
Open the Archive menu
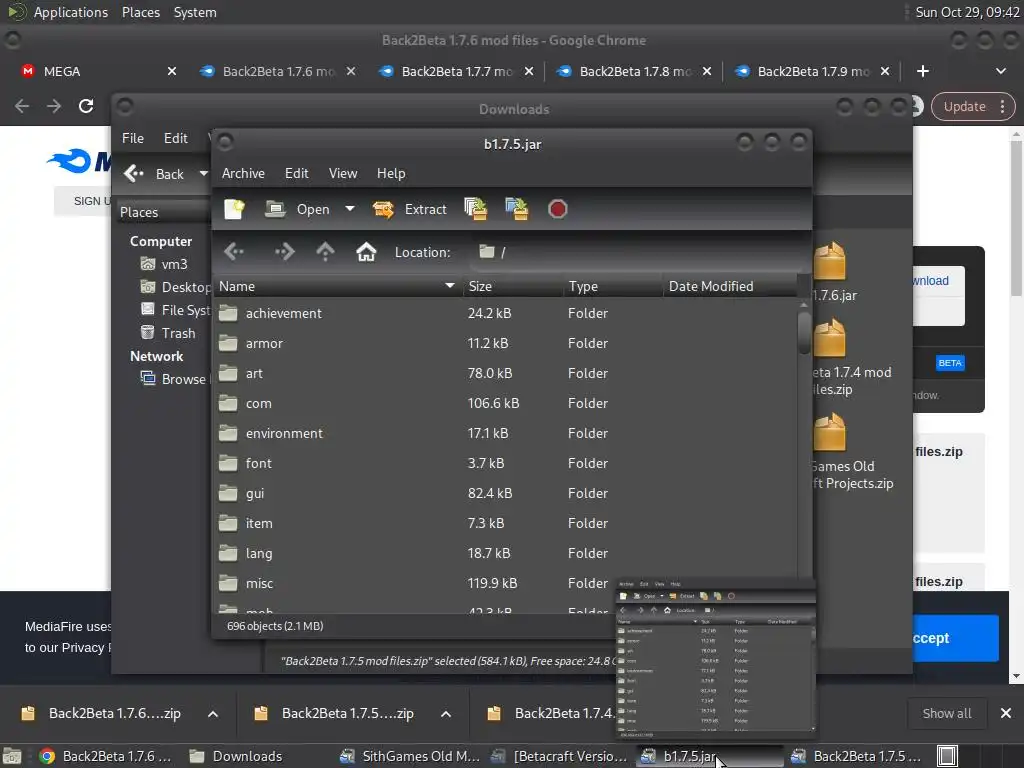click(243, 173)
